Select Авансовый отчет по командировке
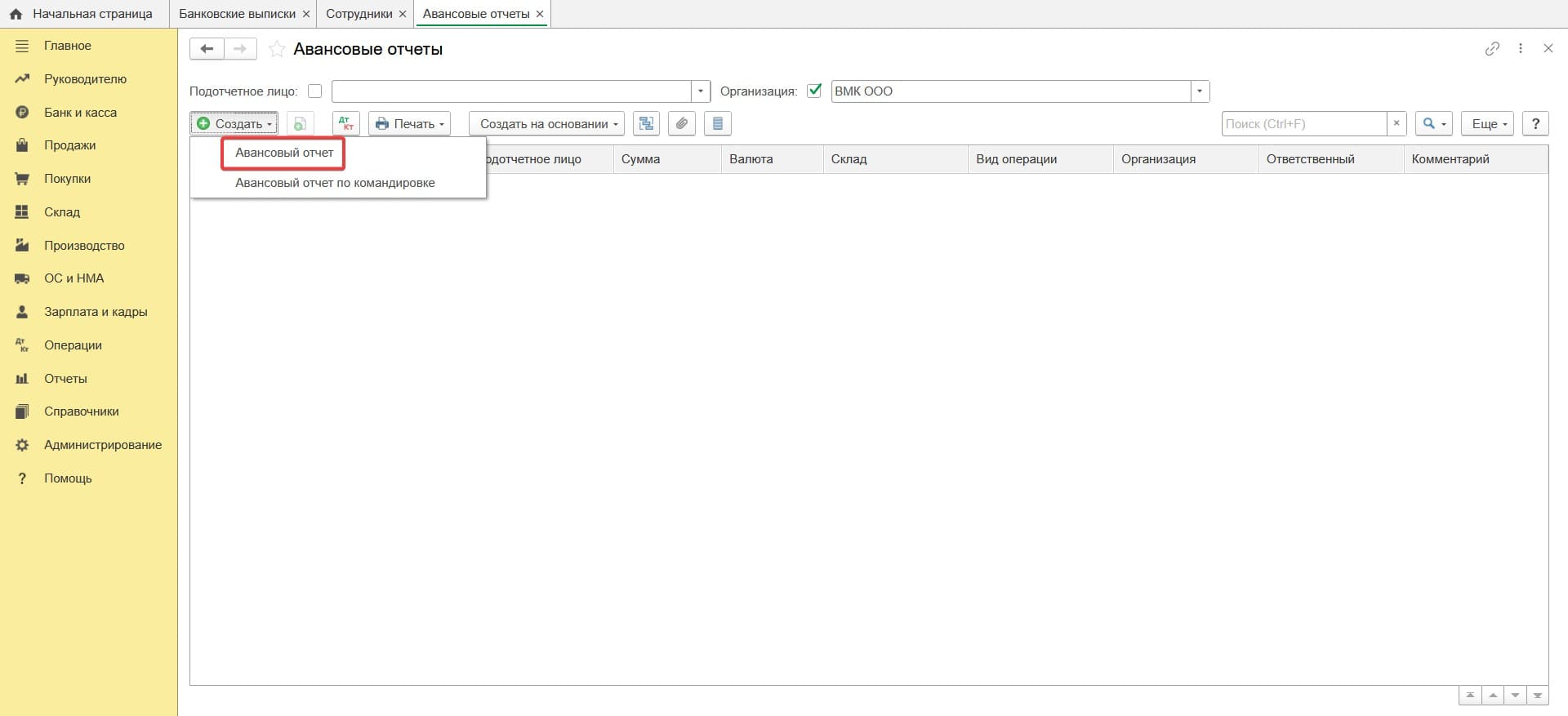The image size is (1568, 716). [335, 183]
